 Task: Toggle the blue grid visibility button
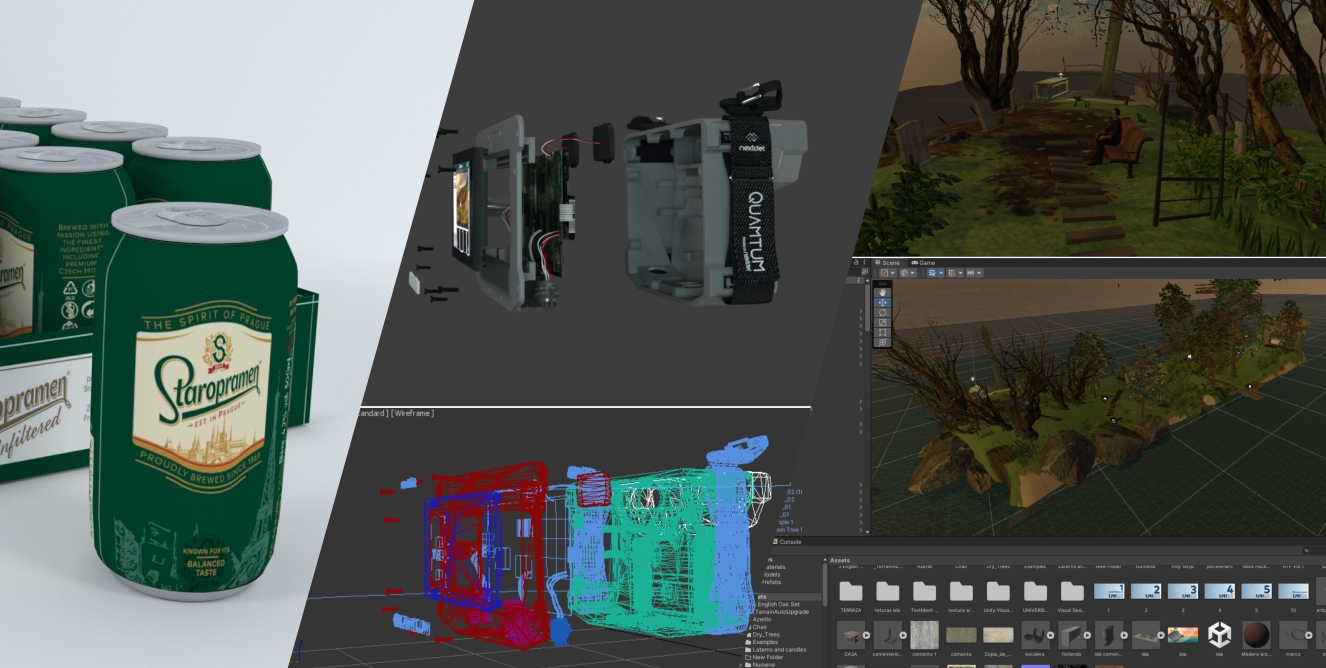click(932, 273)
